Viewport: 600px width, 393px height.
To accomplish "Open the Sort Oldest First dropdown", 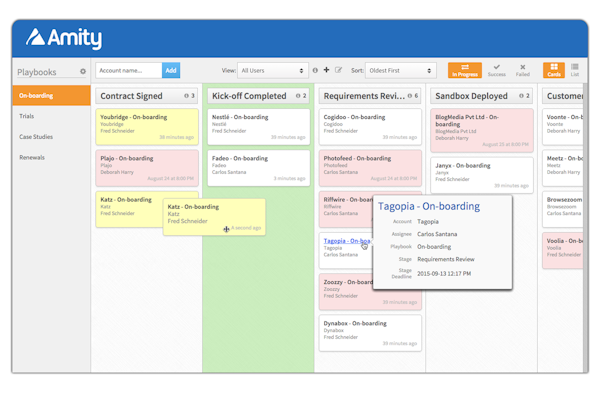I will (400, 70).
